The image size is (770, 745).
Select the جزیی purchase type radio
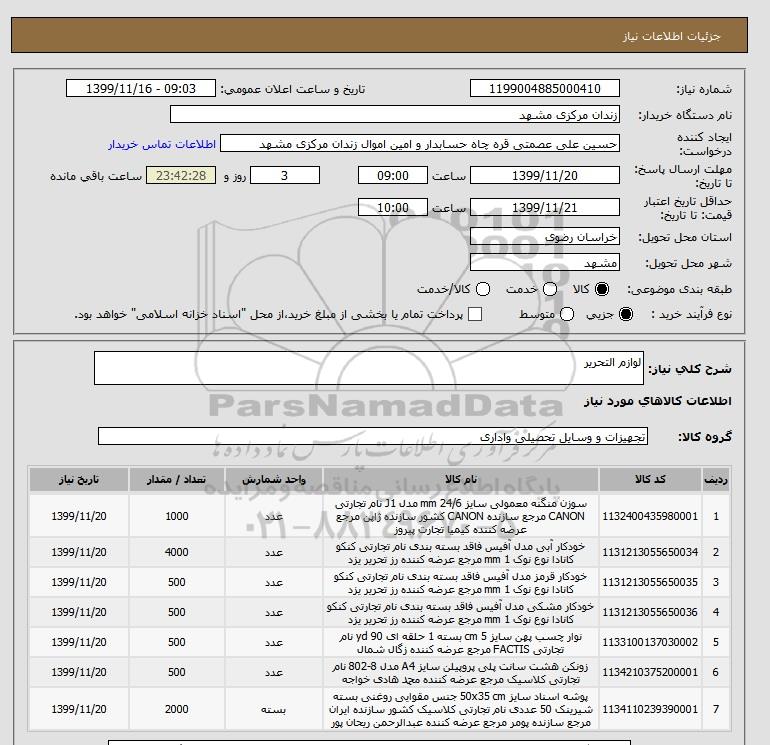(626, 314)
